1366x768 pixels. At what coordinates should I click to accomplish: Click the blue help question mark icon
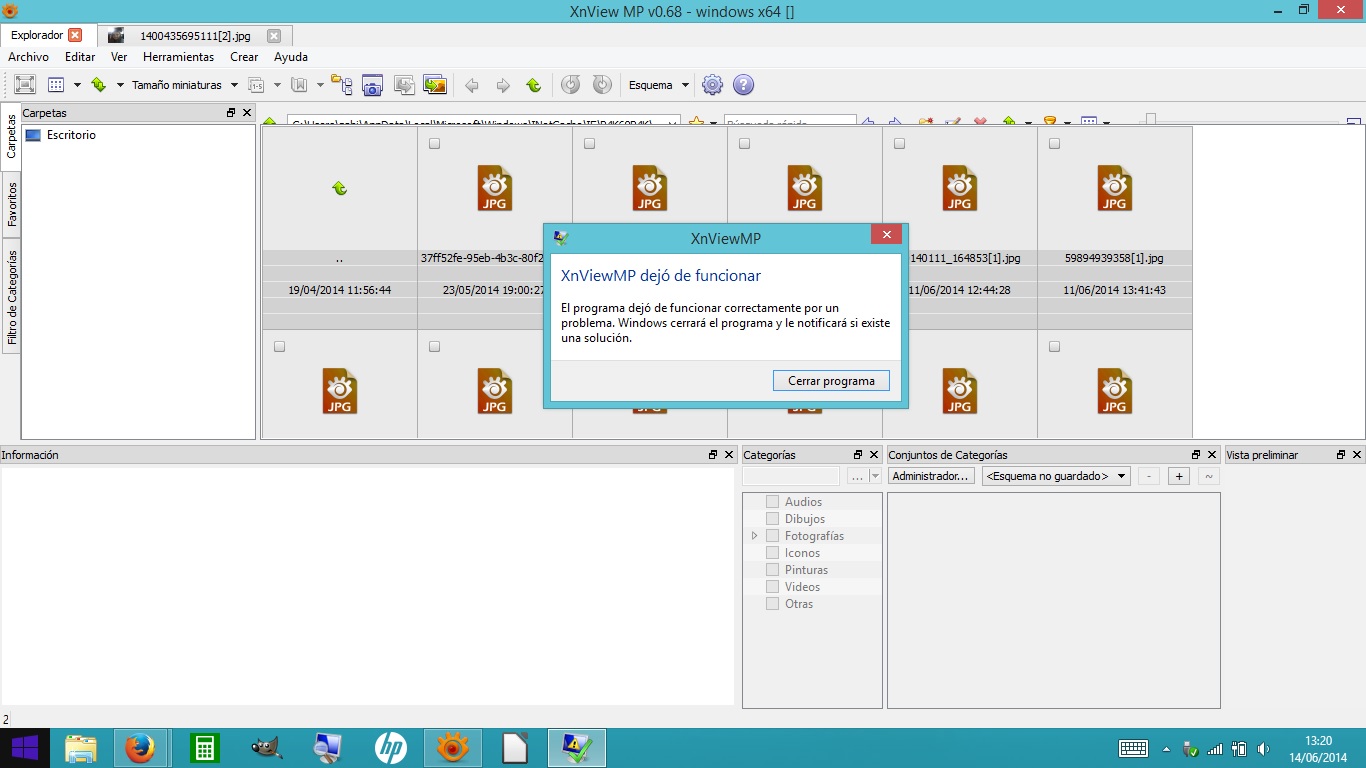click(743, 85)
